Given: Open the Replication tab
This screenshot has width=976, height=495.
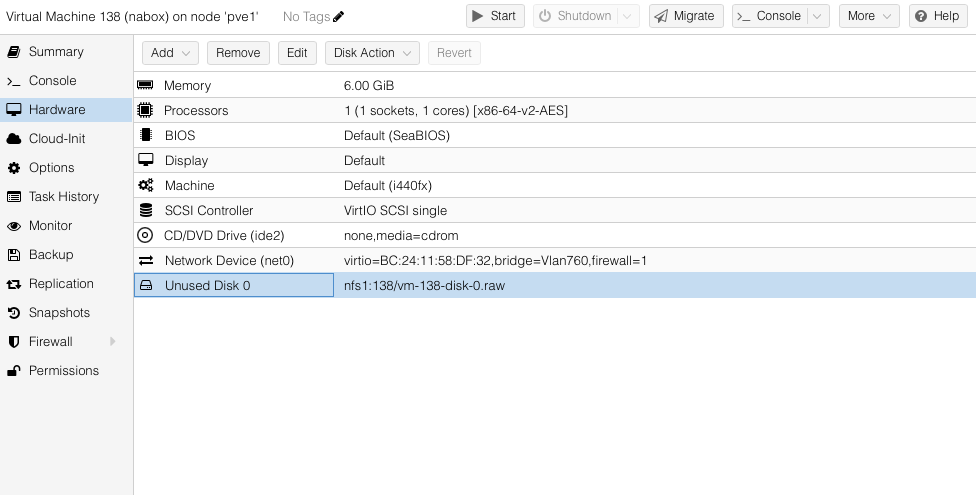Looking at the screenshot, I should pos(66,283).
